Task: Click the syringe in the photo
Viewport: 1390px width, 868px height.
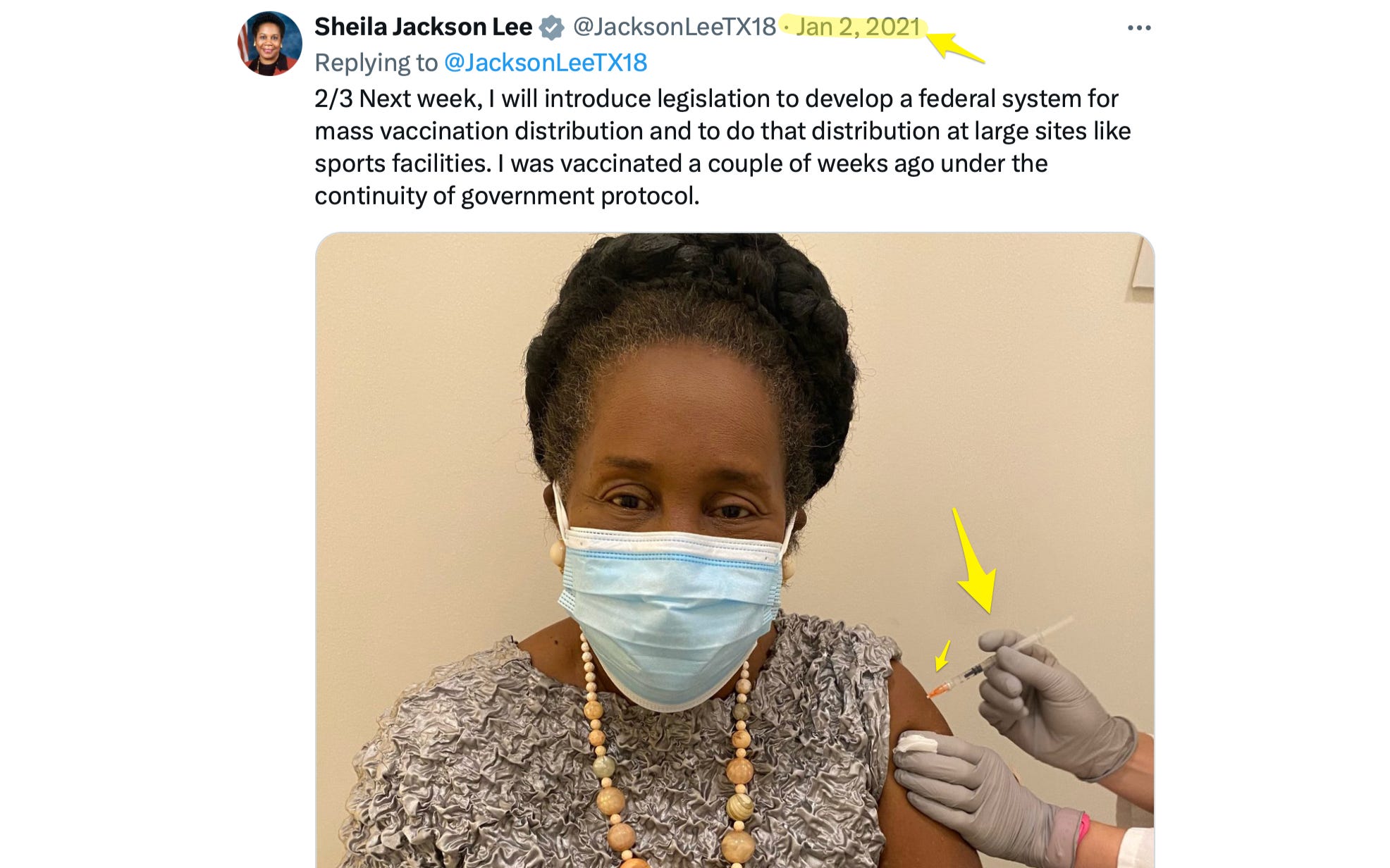Action: [x=999, y=657]
